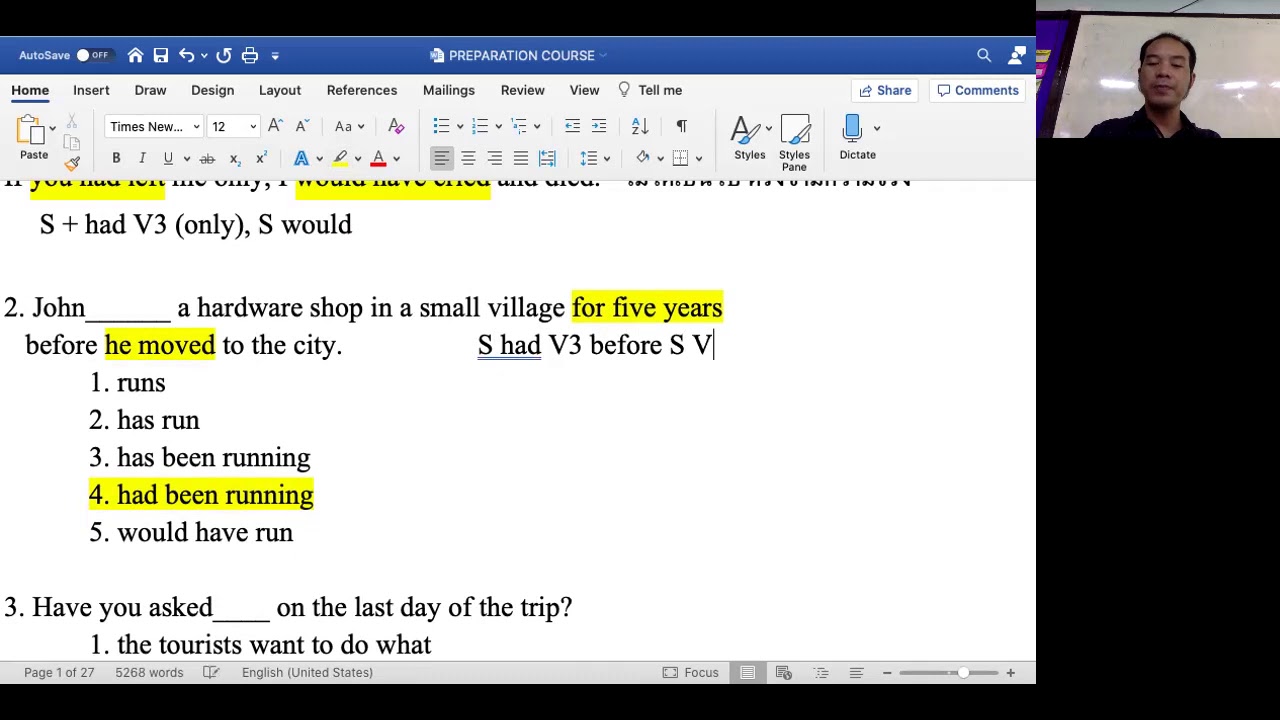Open the account profile icon
1280x720 pixels.
(x=1017, y=55)
